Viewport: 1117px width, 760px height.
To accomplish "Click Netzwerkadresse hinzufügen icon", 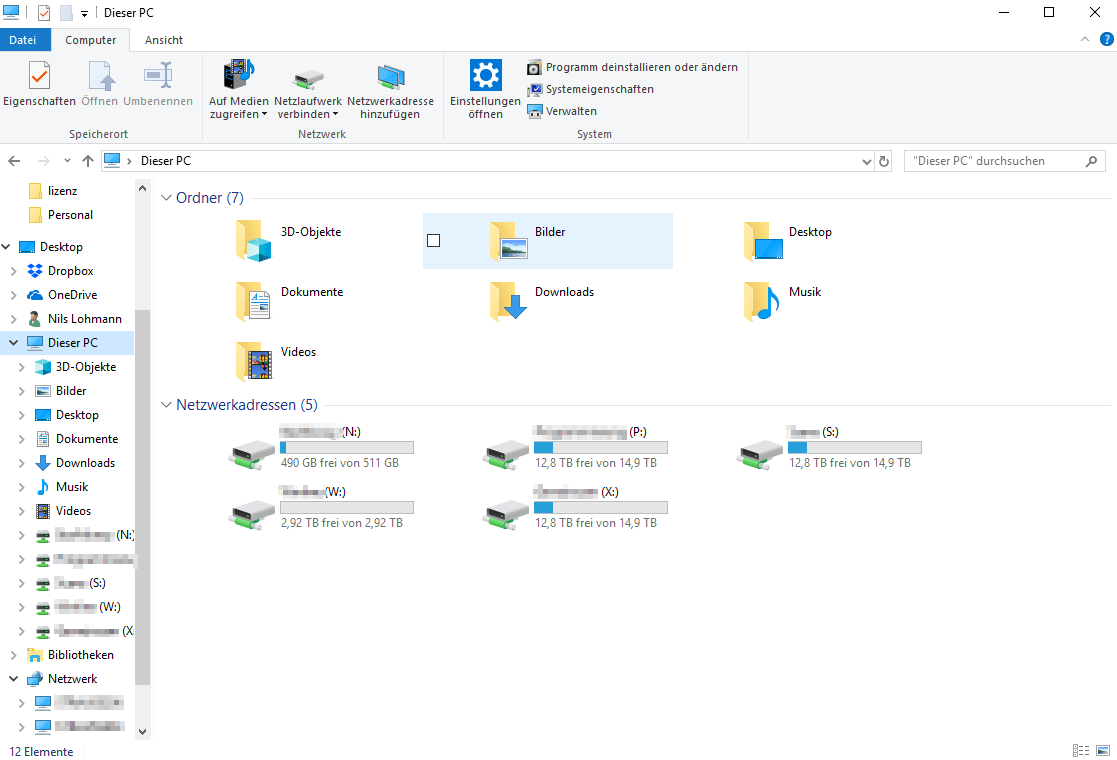I will 390,77.
